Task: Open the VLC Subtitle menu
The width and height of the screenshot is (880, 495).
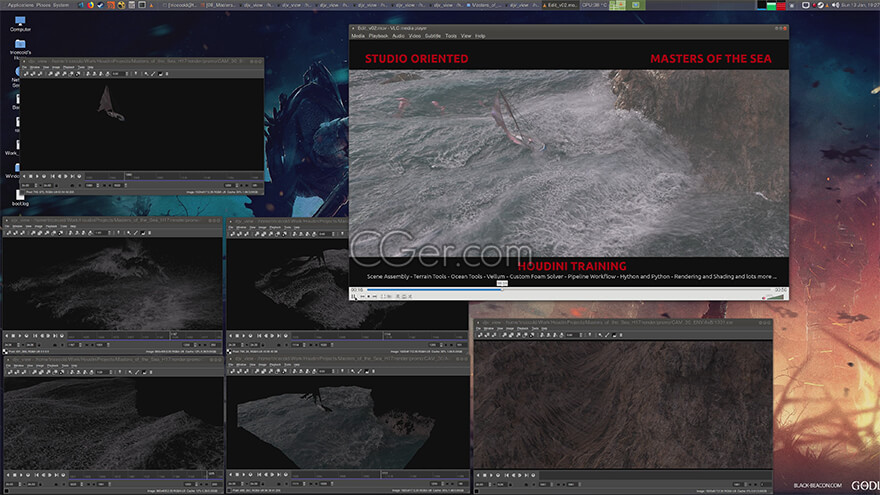Action: point(433,36)
